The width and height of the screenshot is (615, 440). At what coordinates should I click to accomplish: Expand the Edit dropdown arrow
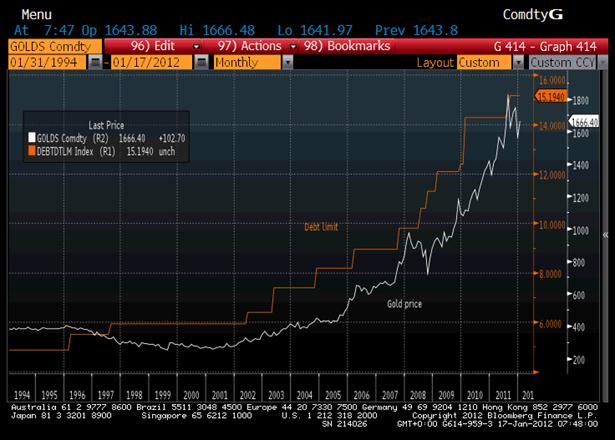tap(196, 47)
